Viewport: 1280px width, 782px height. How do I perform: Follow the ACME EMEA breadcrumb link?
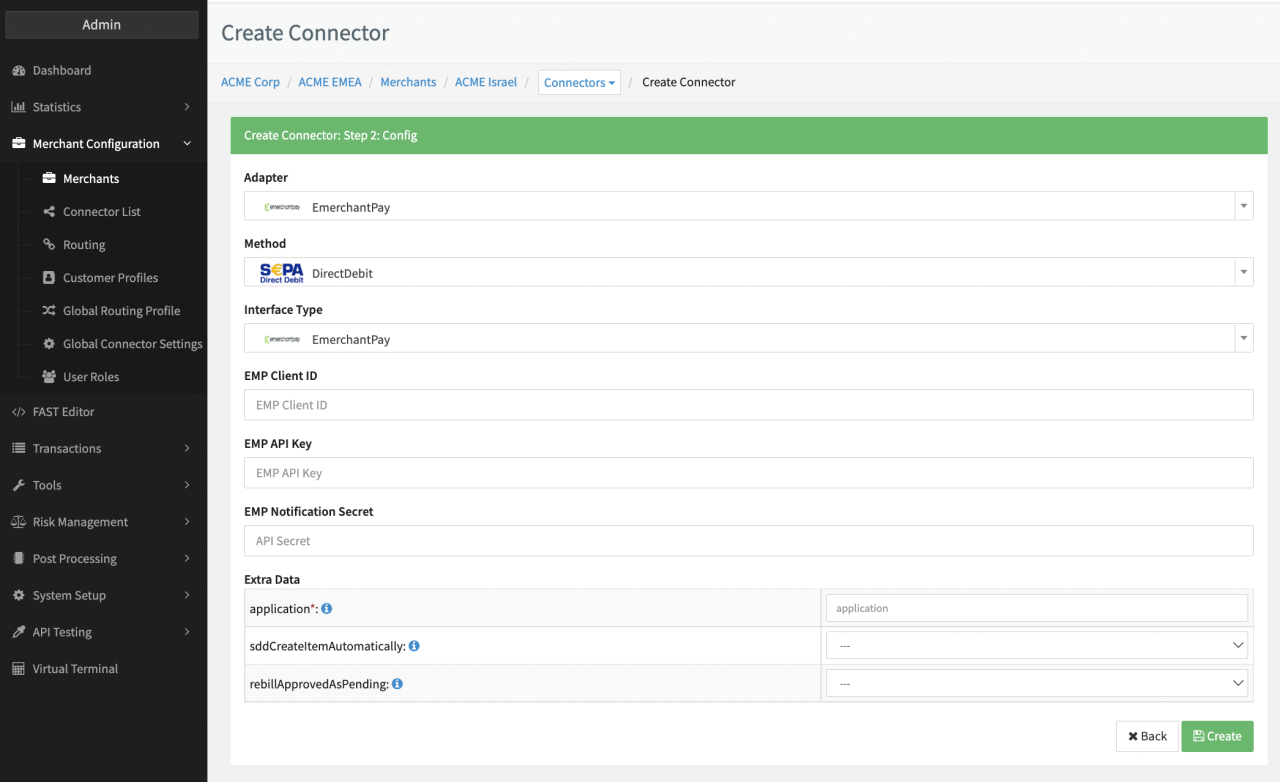point(329,82)
